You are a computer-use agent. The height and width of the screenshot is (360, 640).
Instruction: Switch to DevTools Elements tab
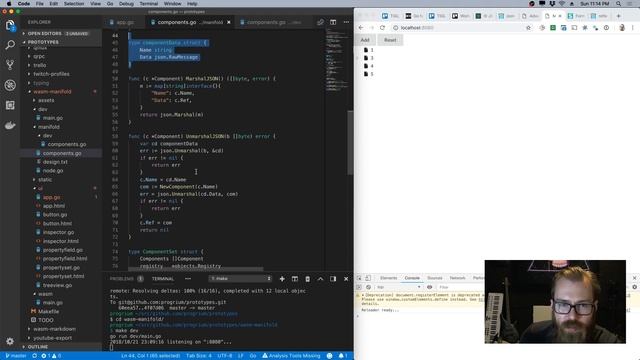point(388,278)
